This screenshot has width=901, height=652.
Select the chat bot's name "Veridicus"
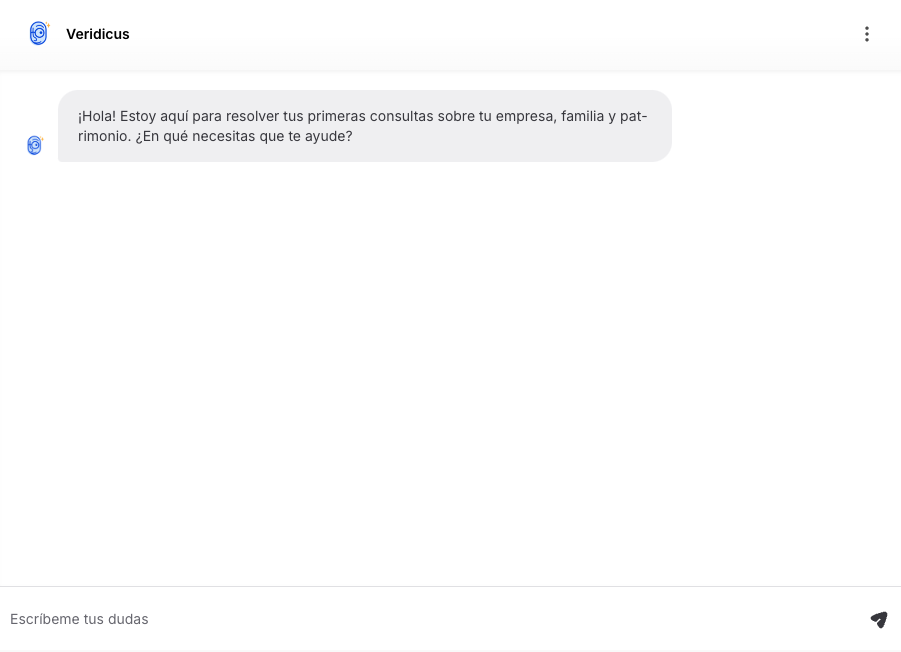tap(98, 34)
